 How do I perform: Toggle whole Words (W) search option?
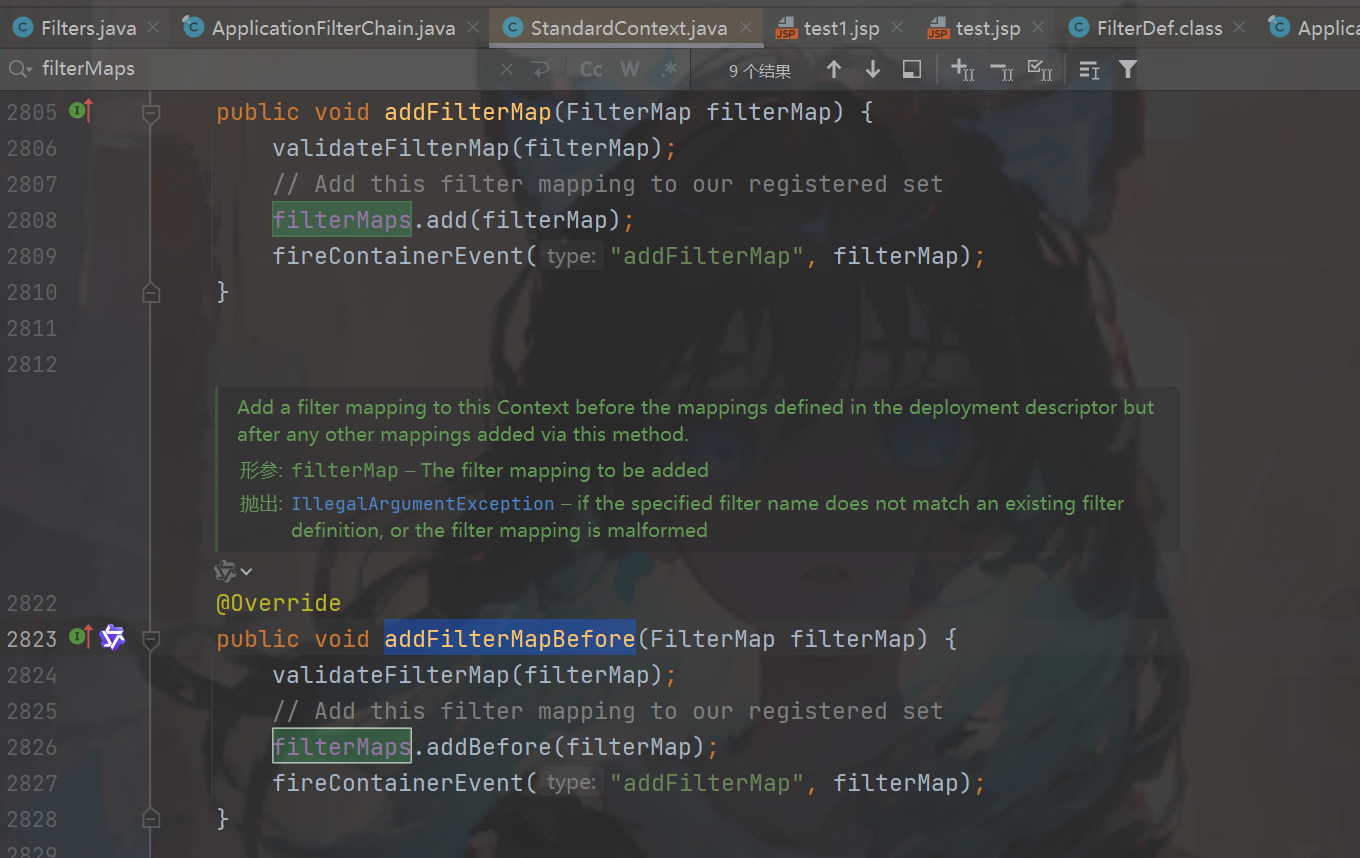629,69
